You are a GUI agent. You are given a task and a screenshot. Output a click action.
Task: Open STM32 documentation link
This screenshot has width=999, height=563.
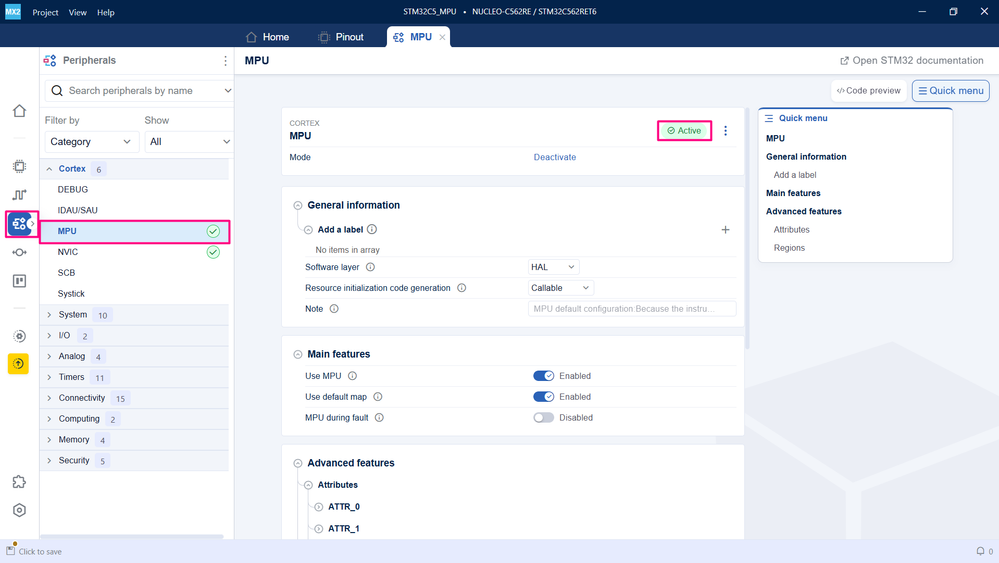[912, 61]
